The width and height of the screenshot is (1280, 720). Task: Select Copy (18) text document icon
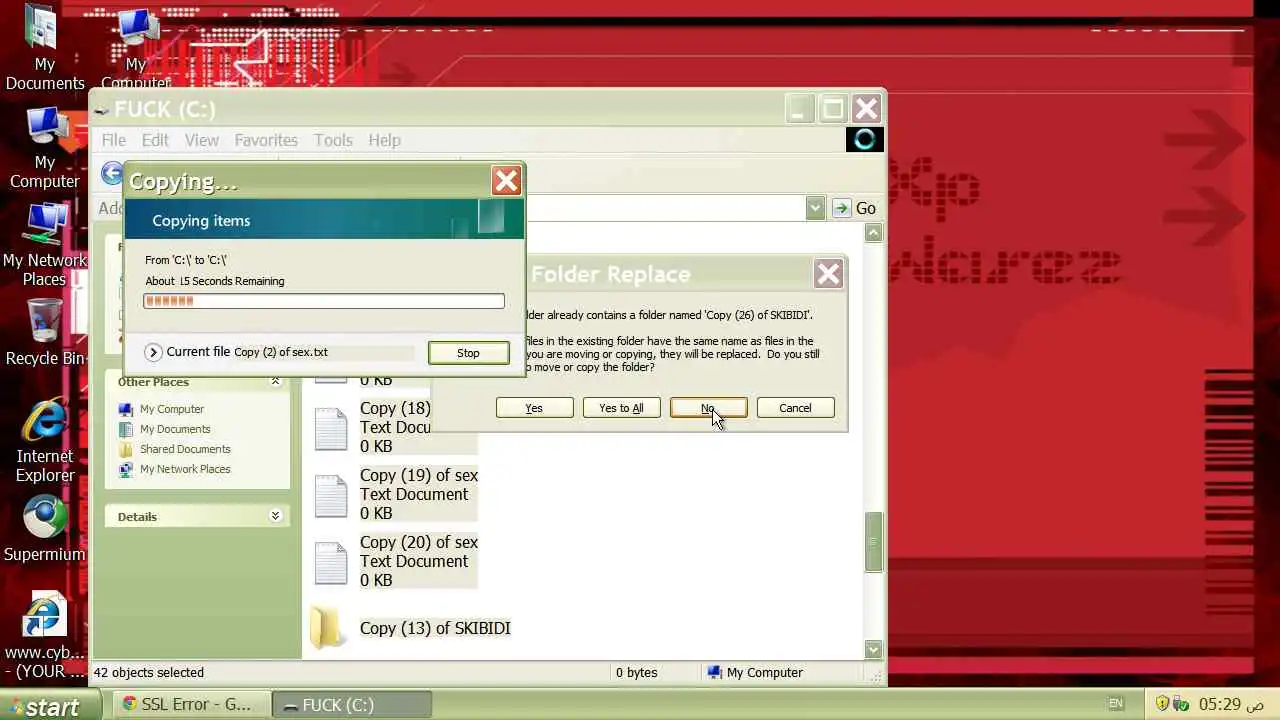click(331, 428)
